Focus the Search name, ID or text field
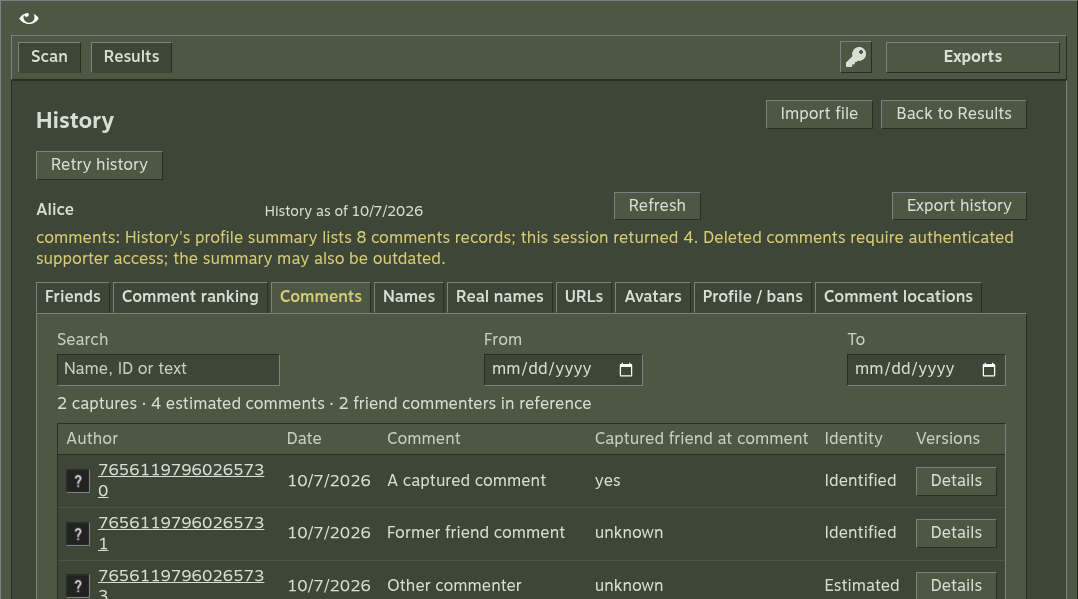Screen dimensions: 1078x599 168,369
